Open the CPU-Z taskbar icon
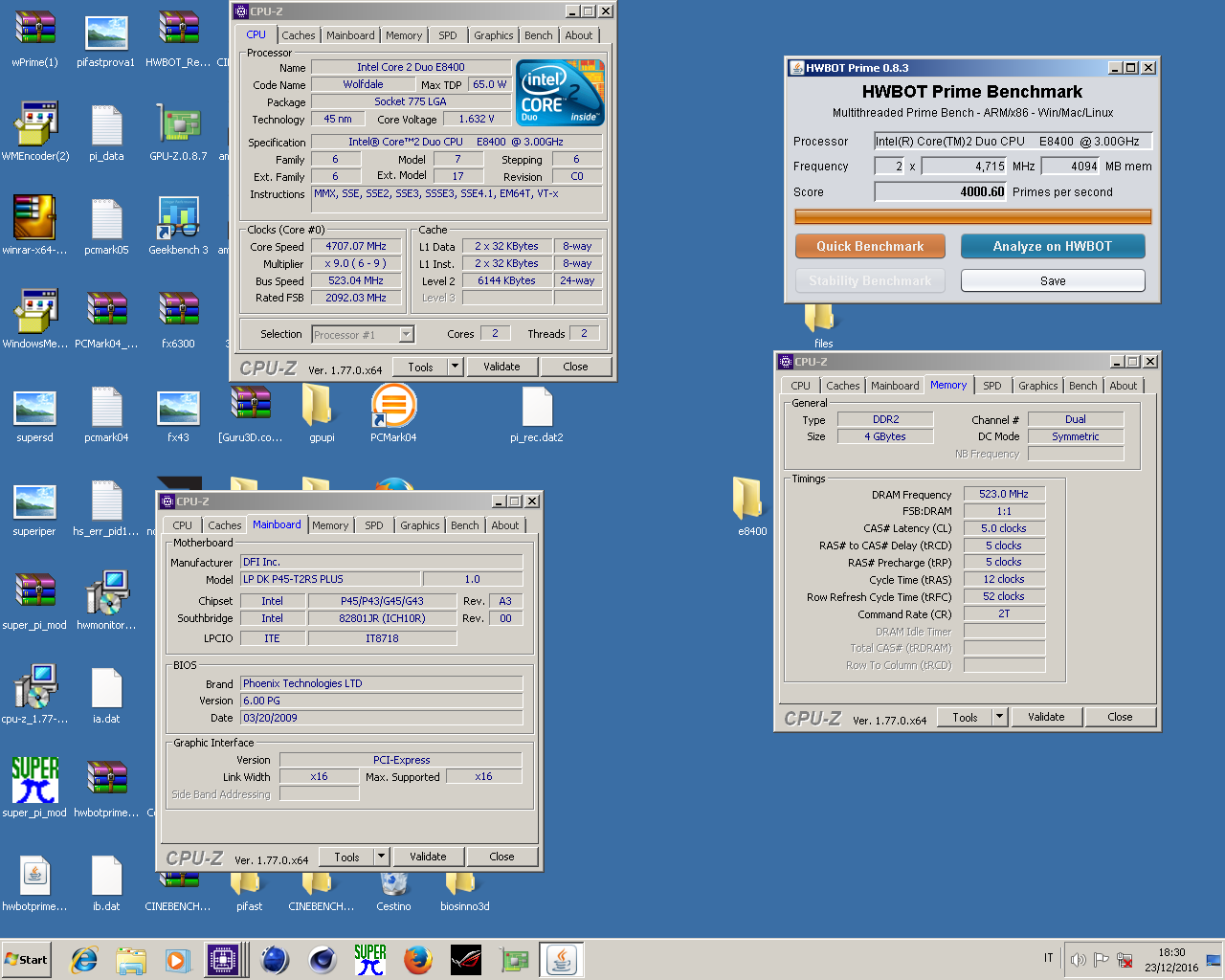The width and height of the screenshot is (1225, 980). coord(223,960)
